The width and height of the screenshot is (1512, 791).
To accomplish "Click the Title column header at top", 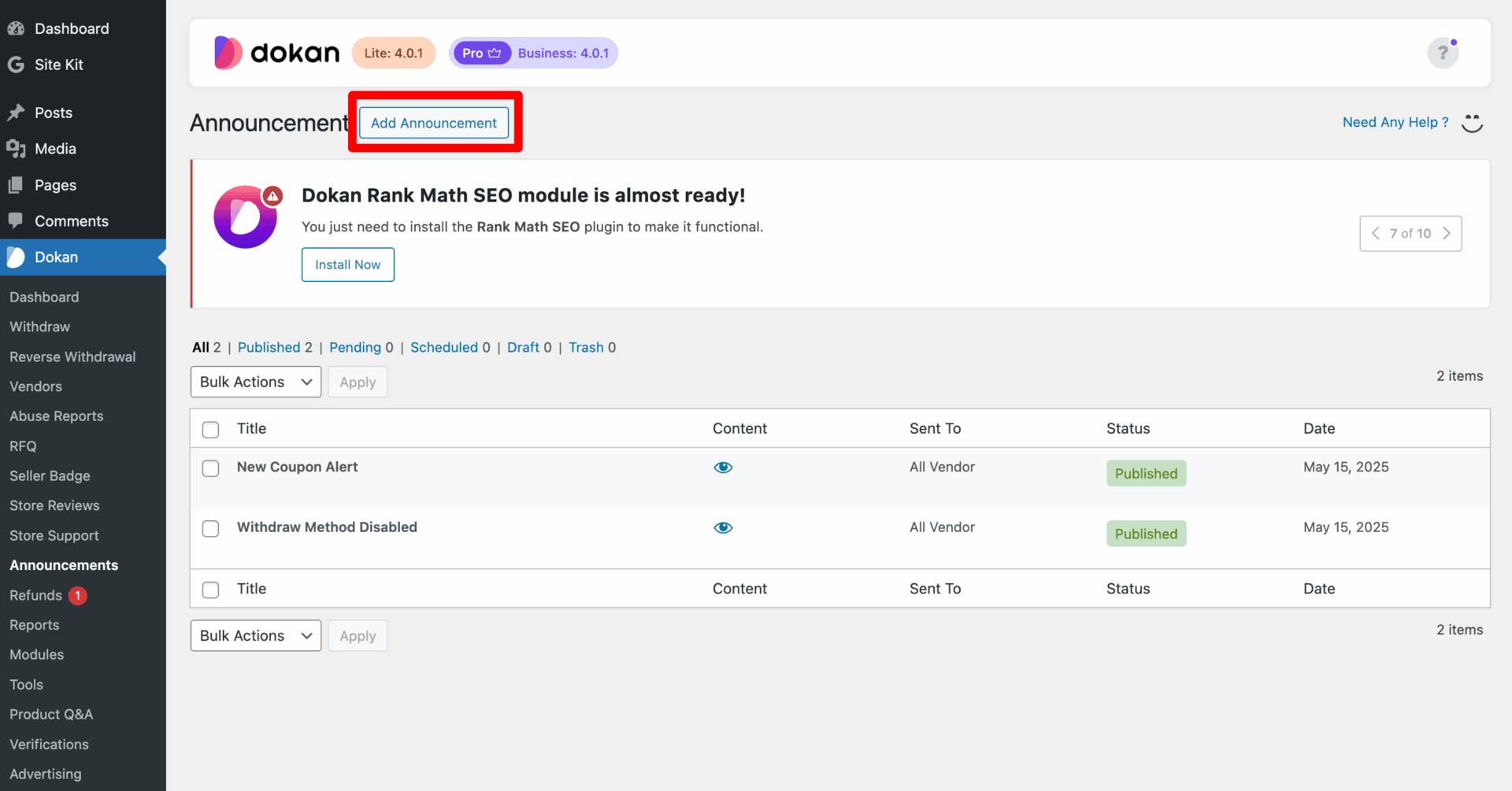I will [x=251, y=428].
